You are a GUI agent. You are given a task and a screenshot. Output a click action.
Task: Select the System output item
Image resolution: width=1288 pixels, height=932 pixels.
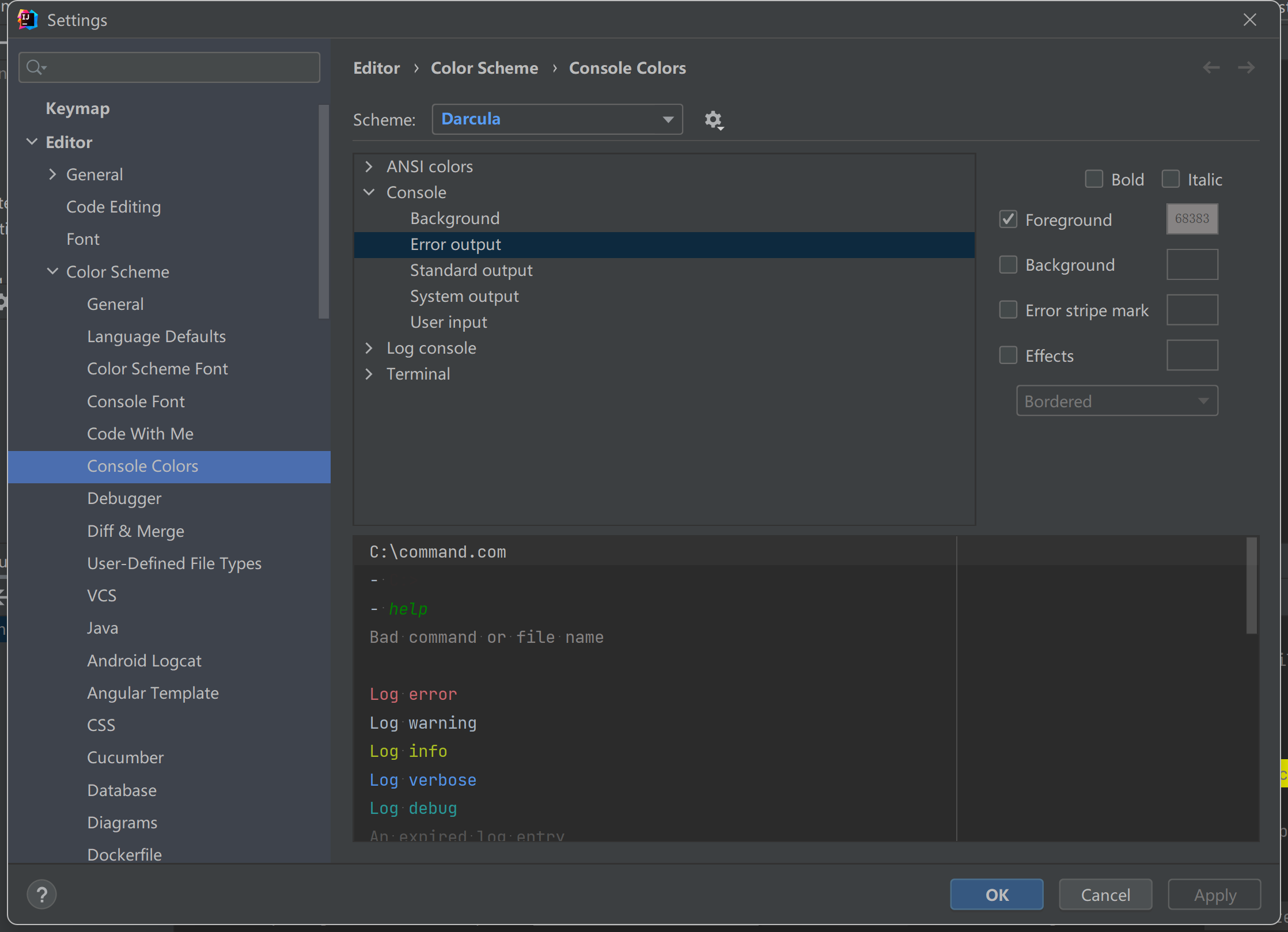tap(464, 296)
